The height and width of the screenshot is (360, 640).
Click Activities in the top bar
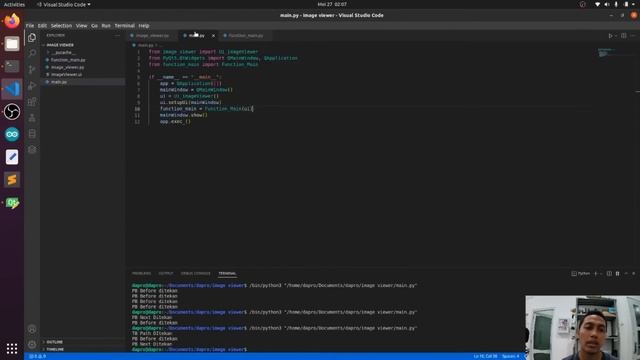14,4
